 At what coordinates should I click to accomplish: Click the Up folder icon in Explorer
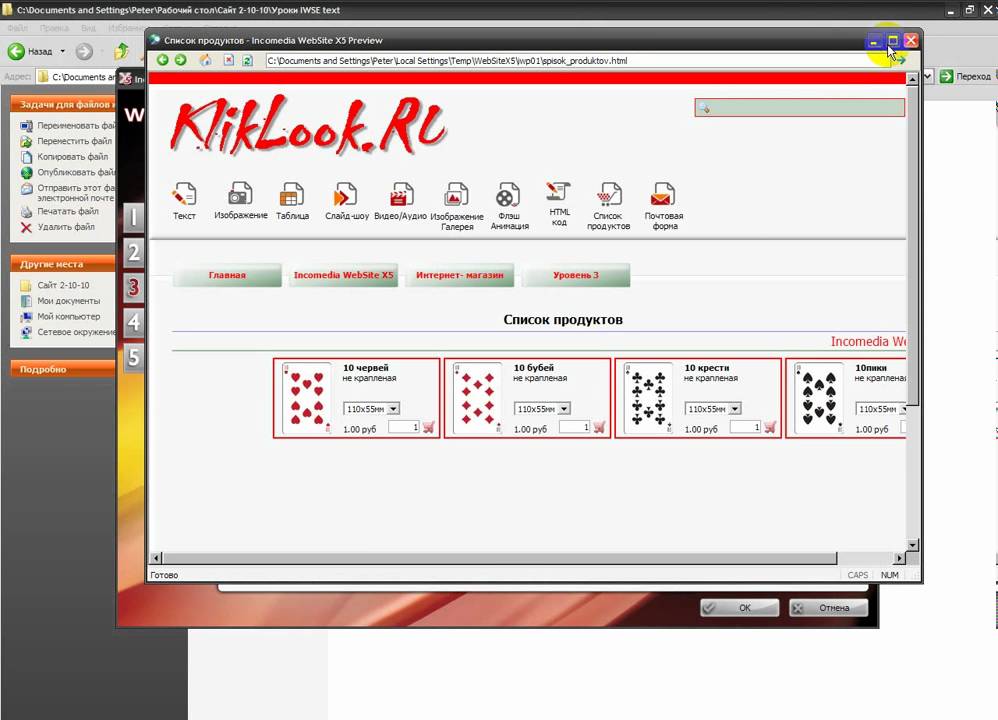click(122, 51)
